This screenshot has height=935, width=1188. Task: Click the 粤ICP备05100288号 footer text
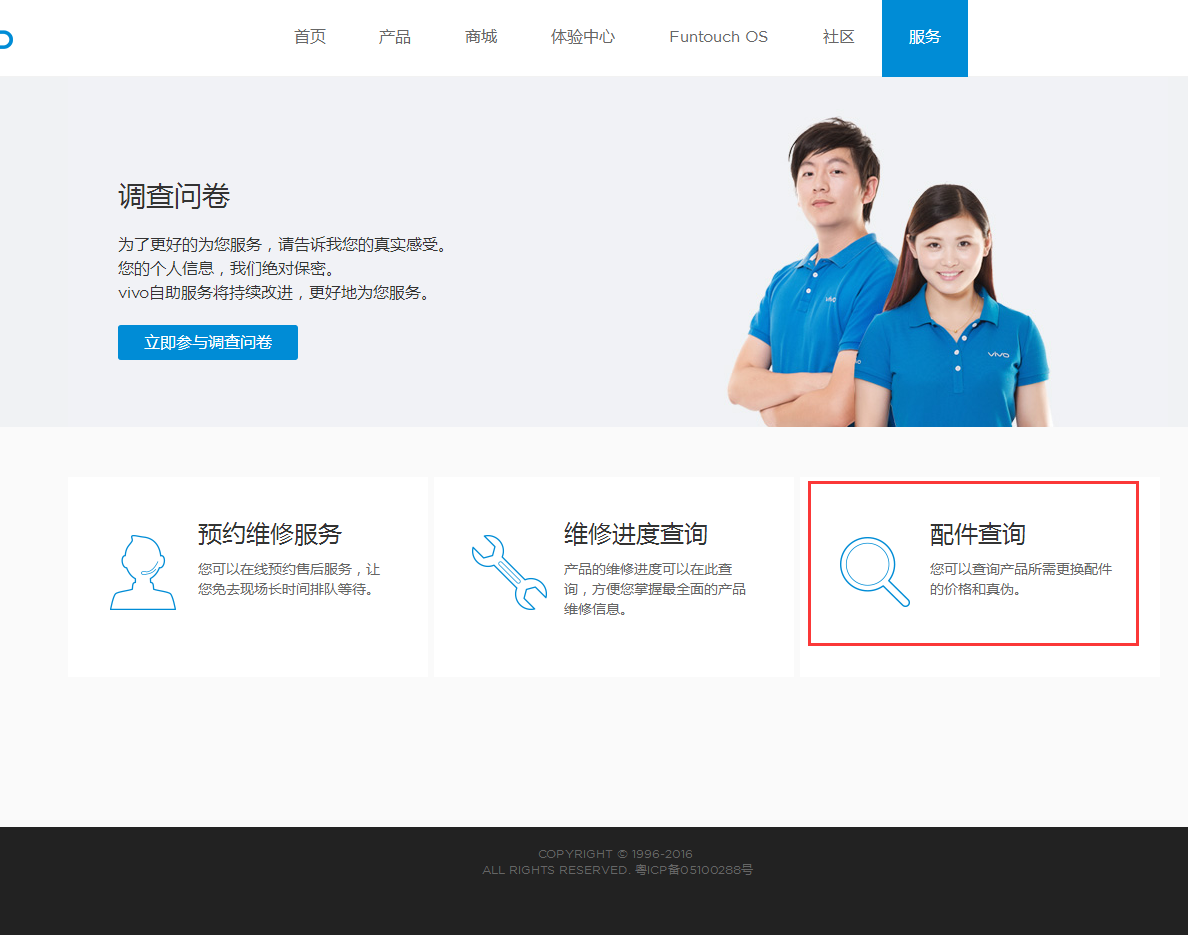(x=694, y=870)
